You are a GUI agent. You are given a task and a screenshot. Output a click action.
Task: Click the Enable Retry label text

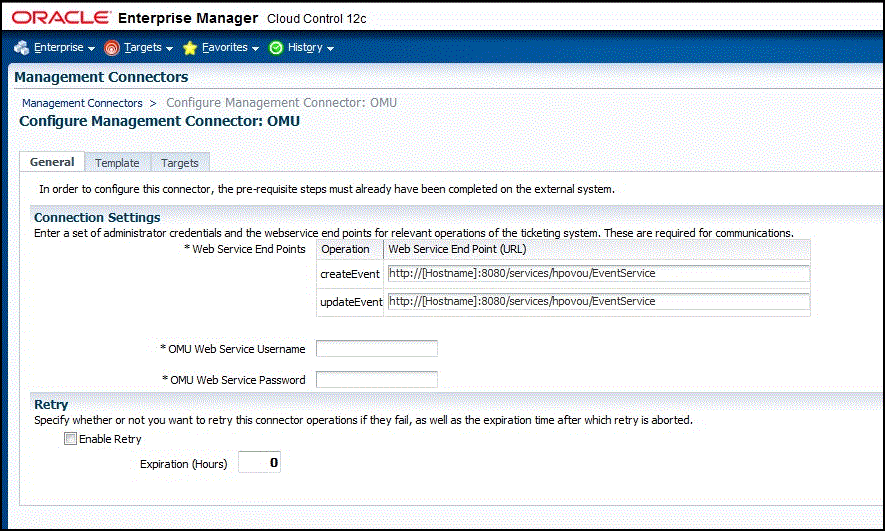110,439
